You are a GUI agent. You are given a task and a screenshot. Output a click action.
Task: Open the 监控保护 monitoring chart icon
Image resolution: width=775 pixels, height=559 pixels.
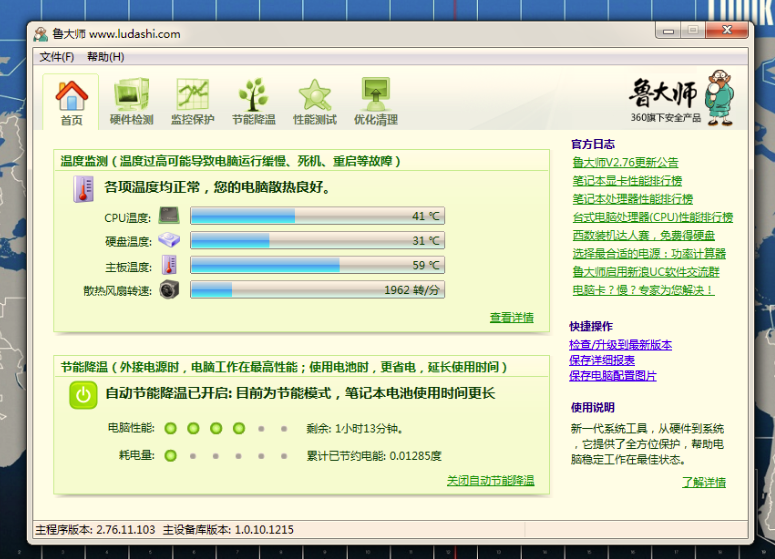tap(192, 94)
